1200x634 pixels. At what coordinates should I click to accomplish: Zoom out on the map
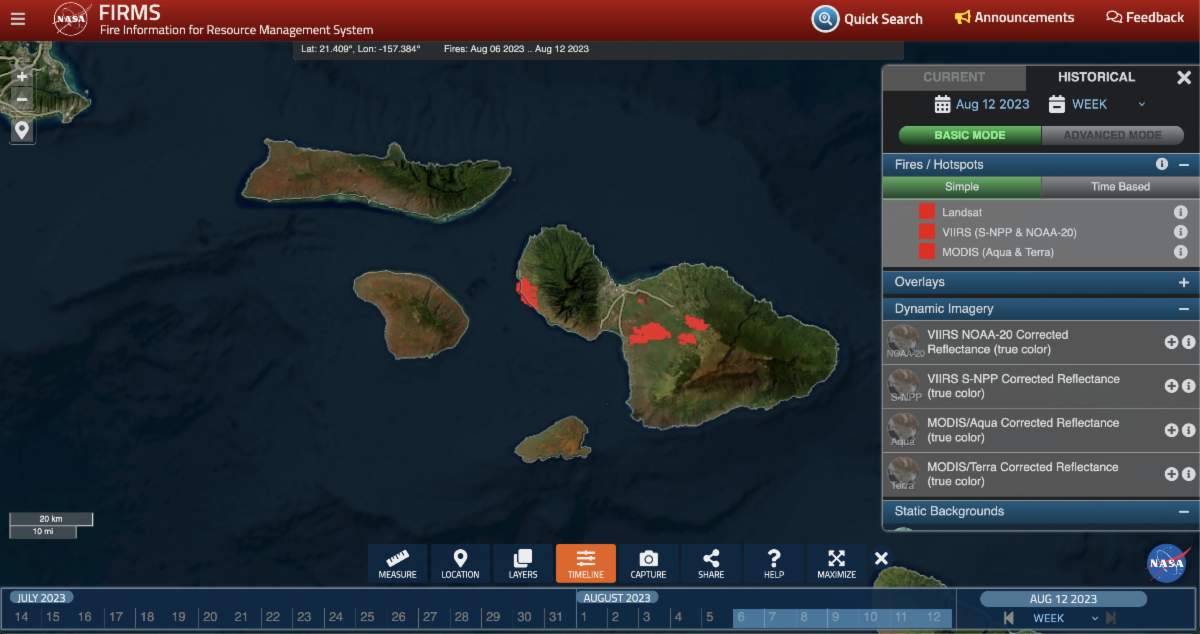click(22, 99)
